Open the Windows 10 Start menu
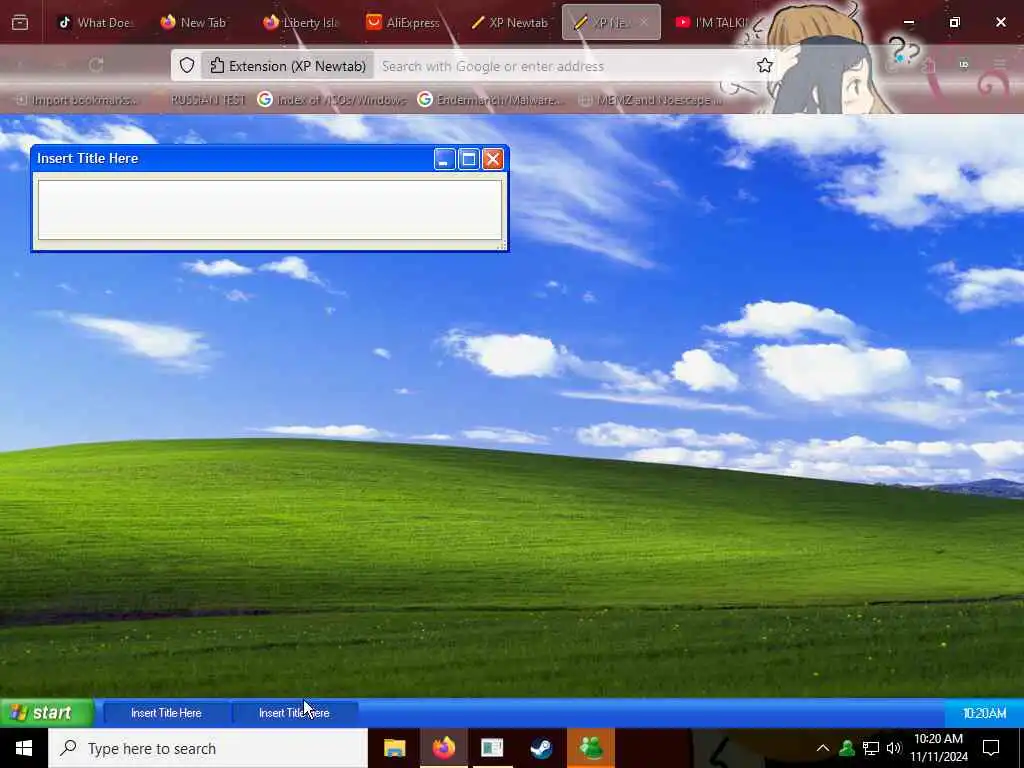The height and width of the screenshot is (768, 1024). (24, 748)
